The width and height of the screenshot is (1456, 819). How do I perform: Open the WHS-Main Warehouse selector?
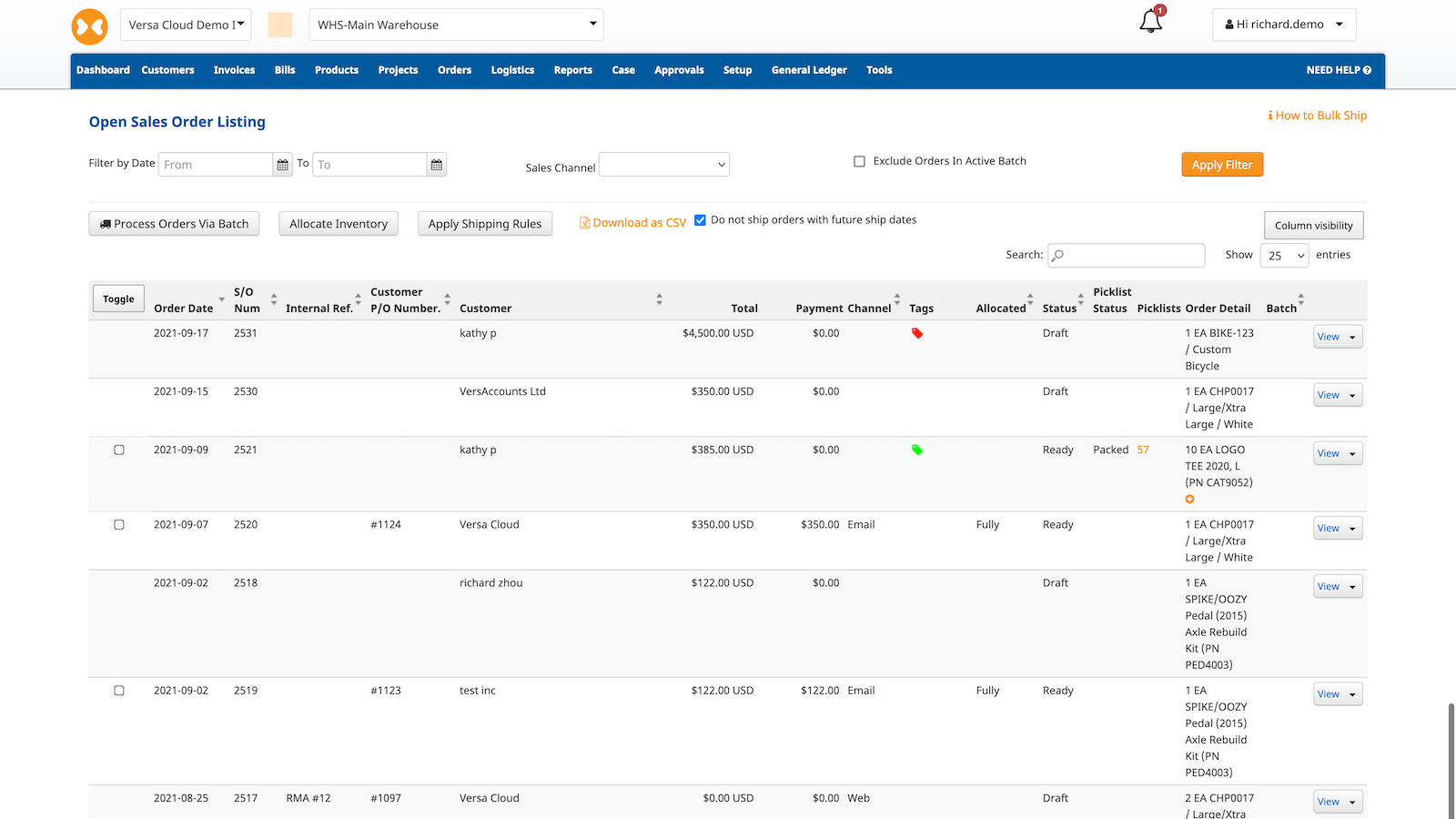[455, 24]
